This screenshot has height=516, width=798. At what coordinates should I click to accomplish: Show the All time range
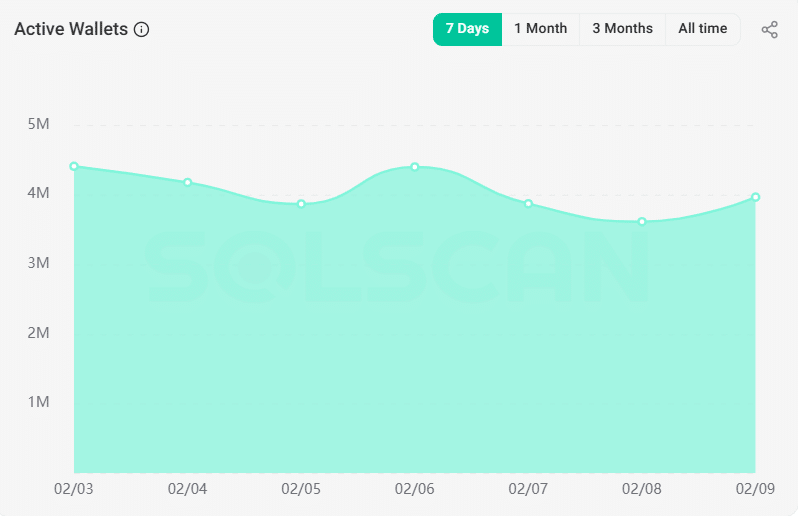click(702, 29)
